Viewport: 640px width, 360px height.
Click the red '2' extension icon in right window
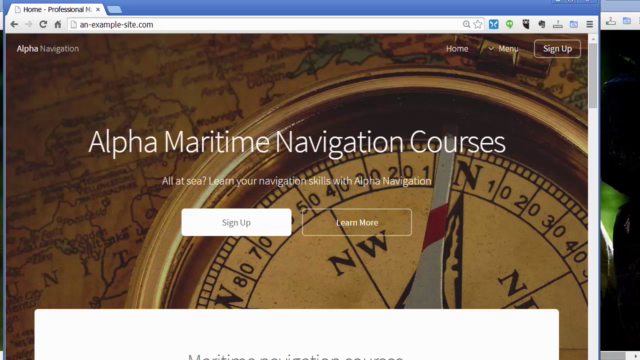pyautogui.click(x=611, y=21)
